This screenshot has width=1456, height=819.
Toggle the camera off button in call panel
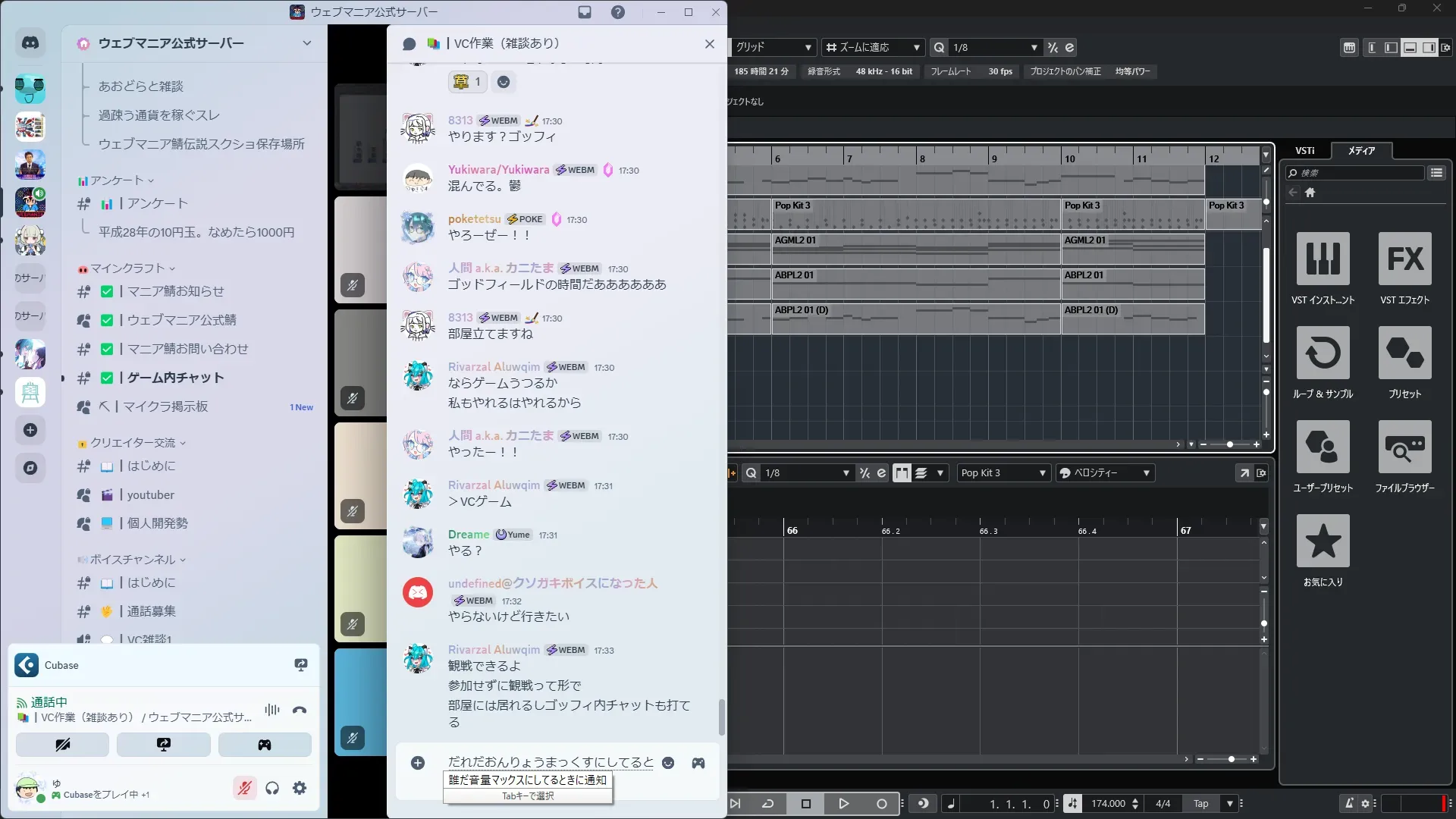click(x=62, y=745)
